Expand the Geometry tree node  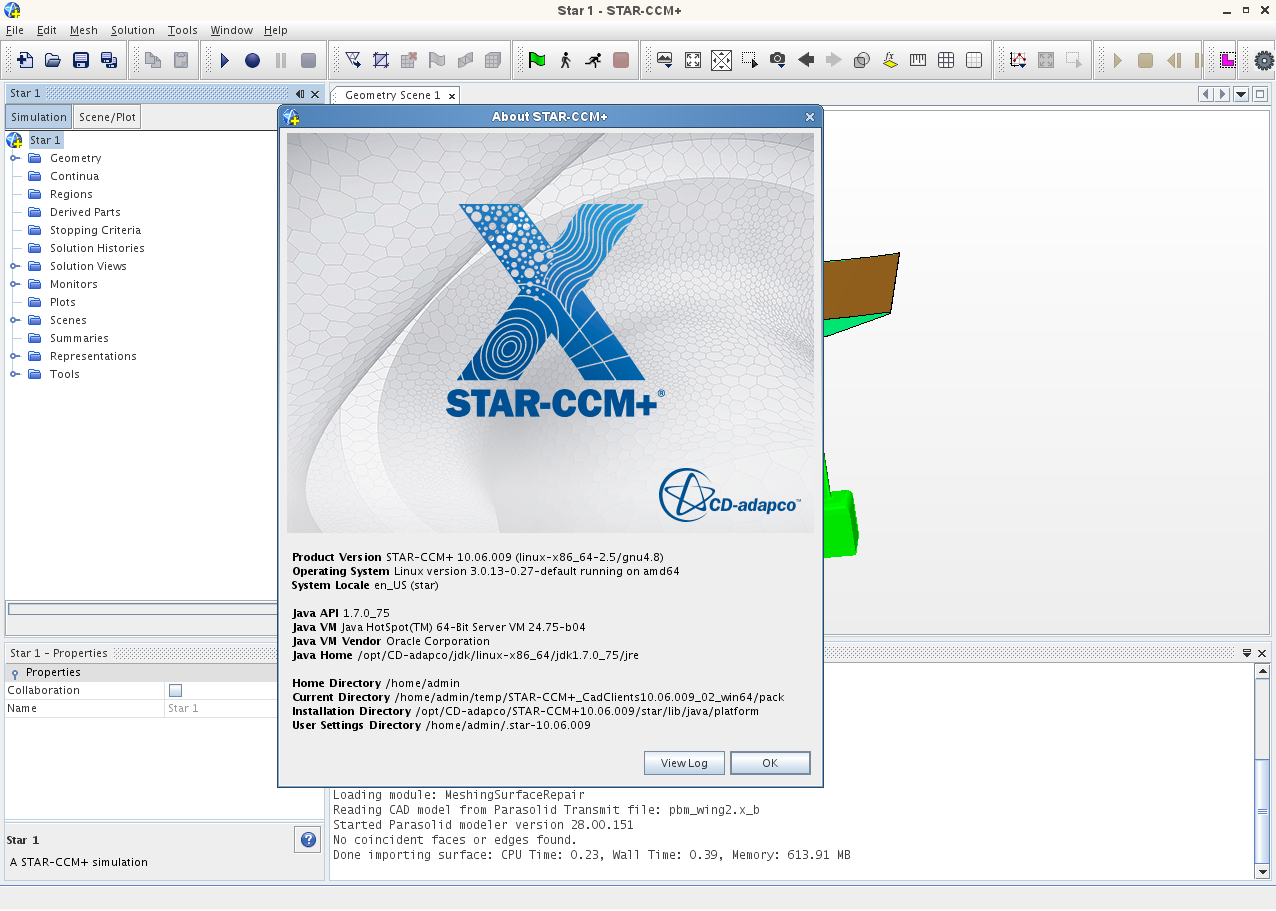(x=15, y=158)
